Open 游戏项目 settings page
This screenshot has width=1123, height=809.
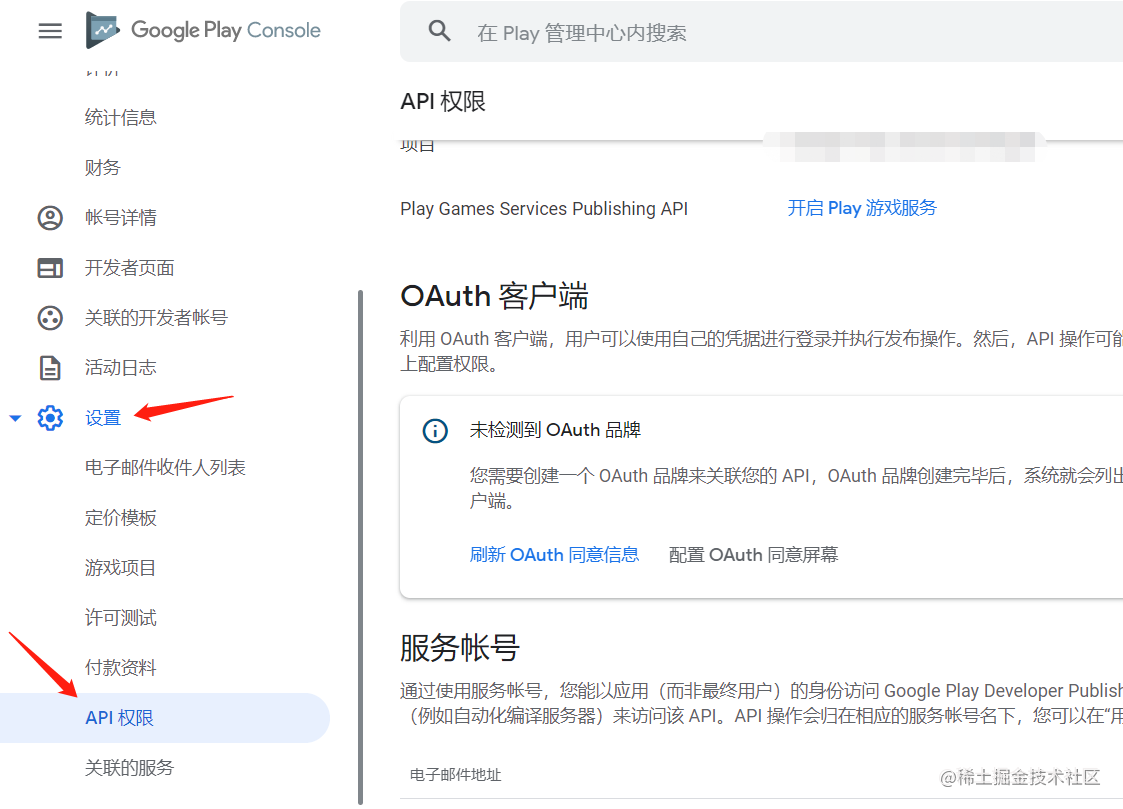pyautogui.click(x=120, y=568)
